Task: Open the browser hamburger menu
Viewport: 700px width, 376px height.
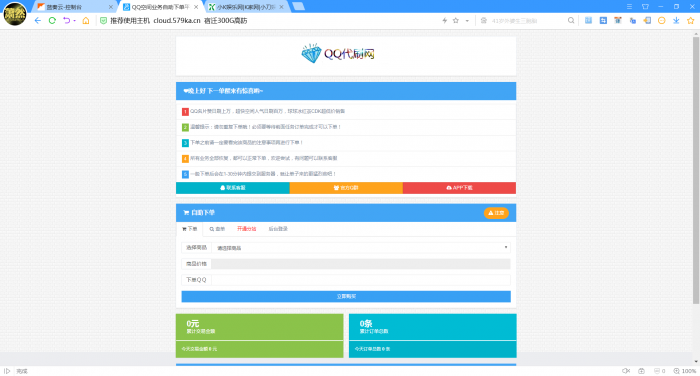Action: pyautogui.click(x=629, y=7)
